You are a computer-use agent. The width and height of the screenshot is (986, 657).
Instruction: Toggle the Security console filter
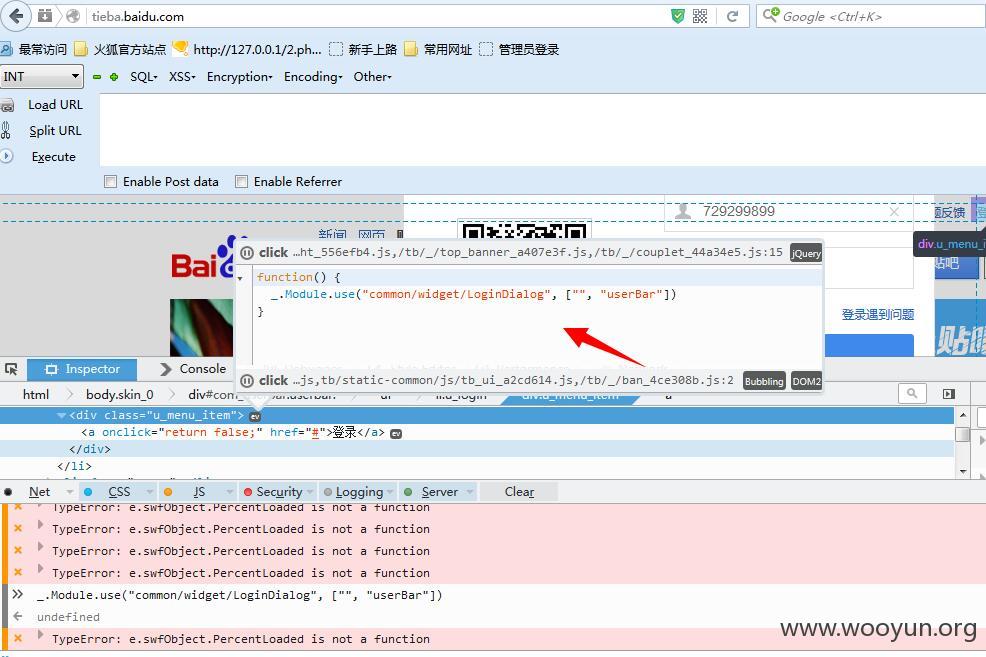point(279,492)
